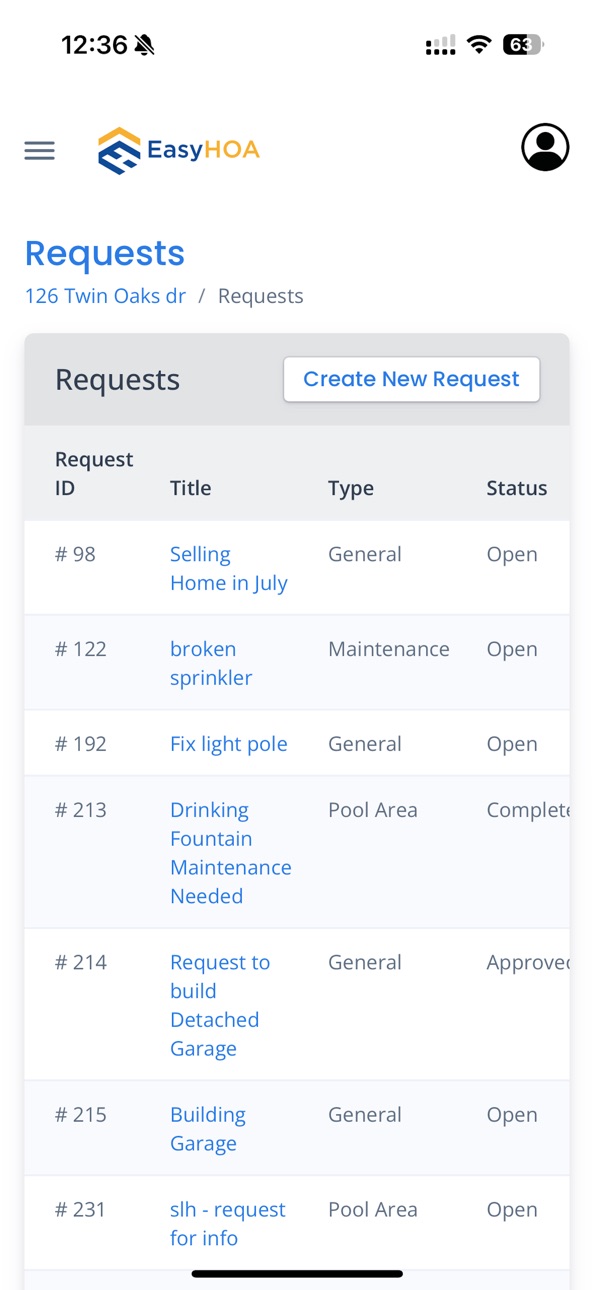Open the Fix light pole request

pyautogui.click(x=228, y=744)
